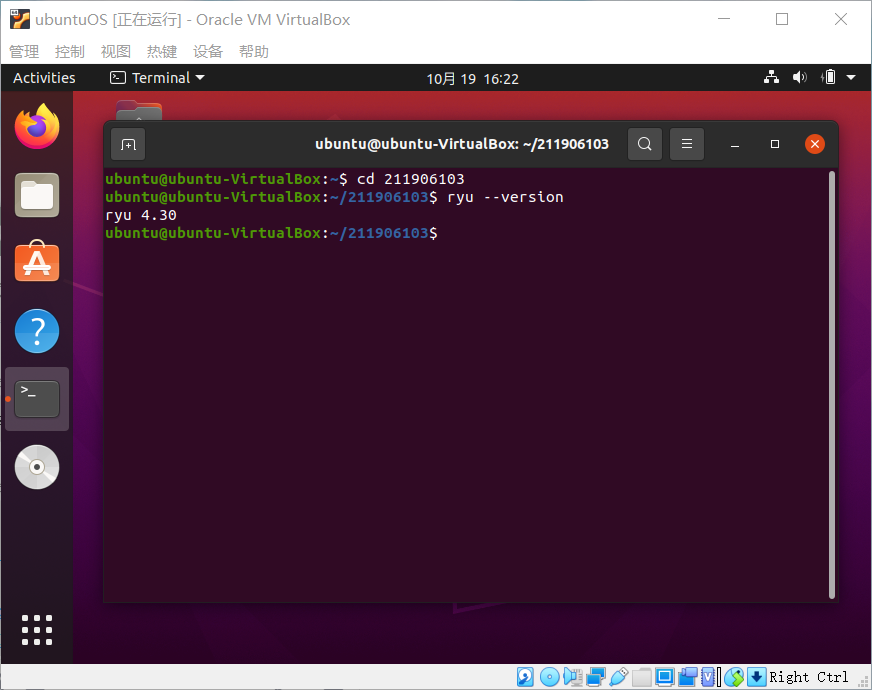872x690 pixels.
Task: Open VirtualBox CPU virtualization indicator
Action: click(708, 677)
